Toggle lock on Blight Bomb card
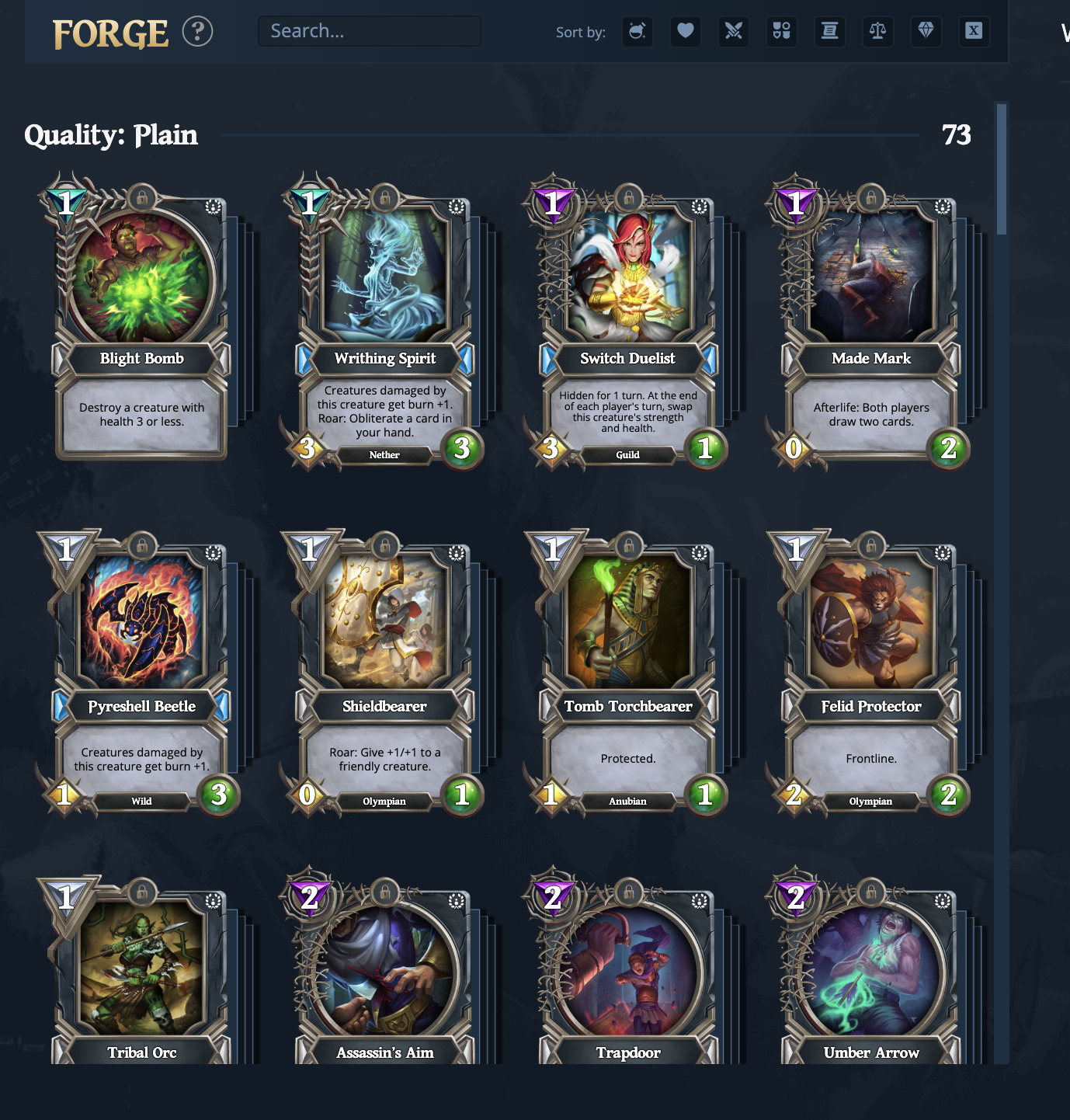This screenshot has width=1070, height=1120. click(x=142, y=198)
